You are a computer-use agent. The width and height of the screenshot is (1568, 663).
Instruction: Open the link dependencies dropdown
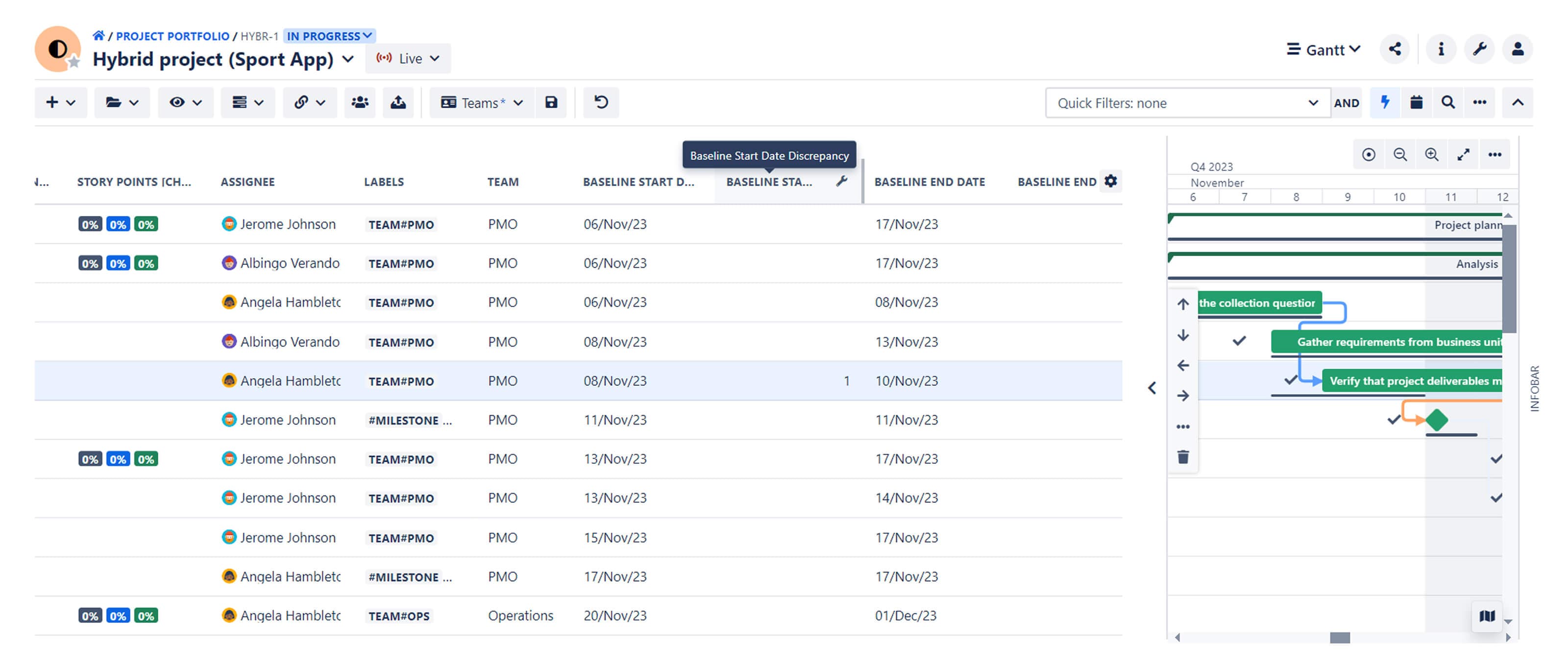click(x=310, y=103)
